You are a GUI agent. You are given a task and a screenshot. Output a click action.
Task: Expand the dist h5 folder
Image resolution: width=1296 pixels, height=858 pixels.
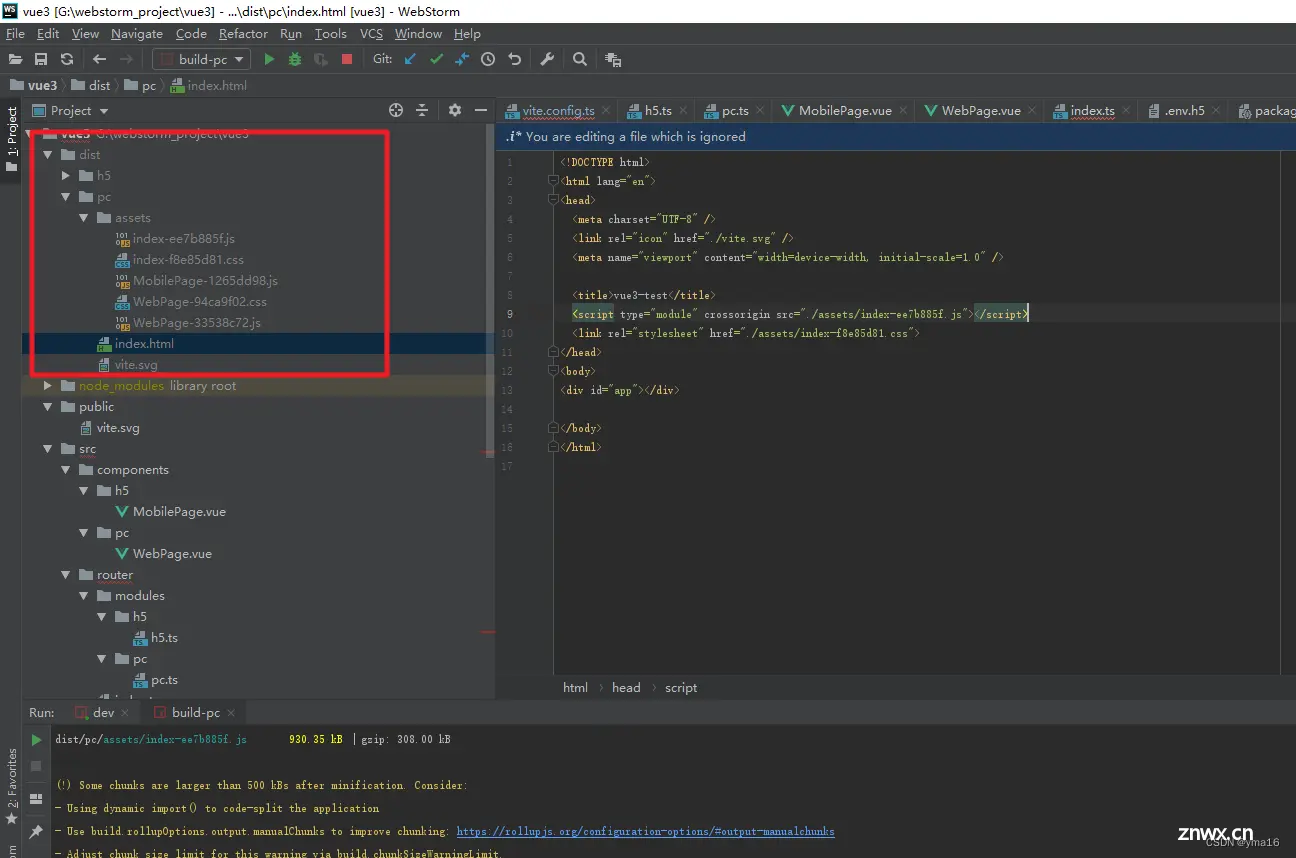coord(65,176)
